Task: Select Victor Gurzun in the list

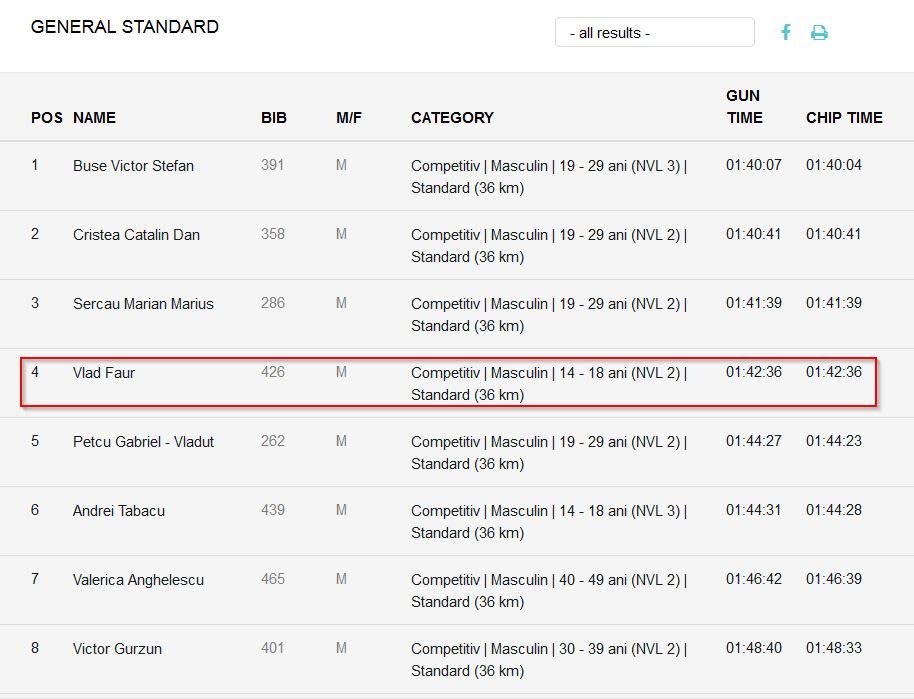Action: click(117, 649)
